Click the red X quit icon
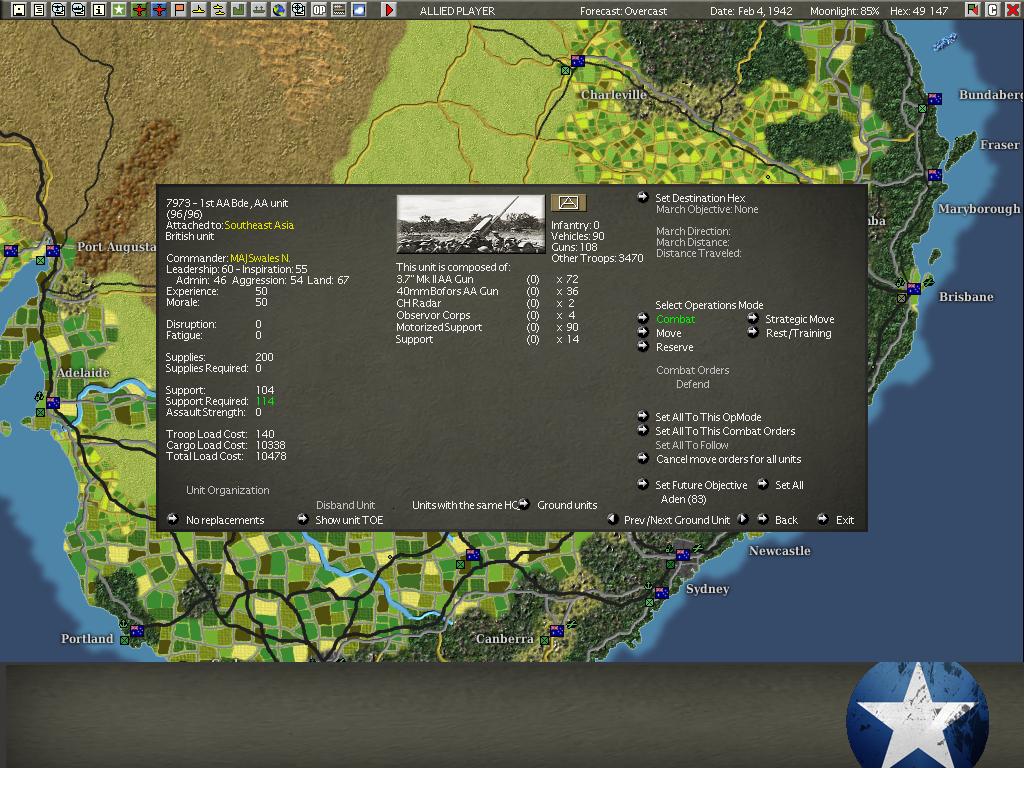 (x=1013, y=10)
